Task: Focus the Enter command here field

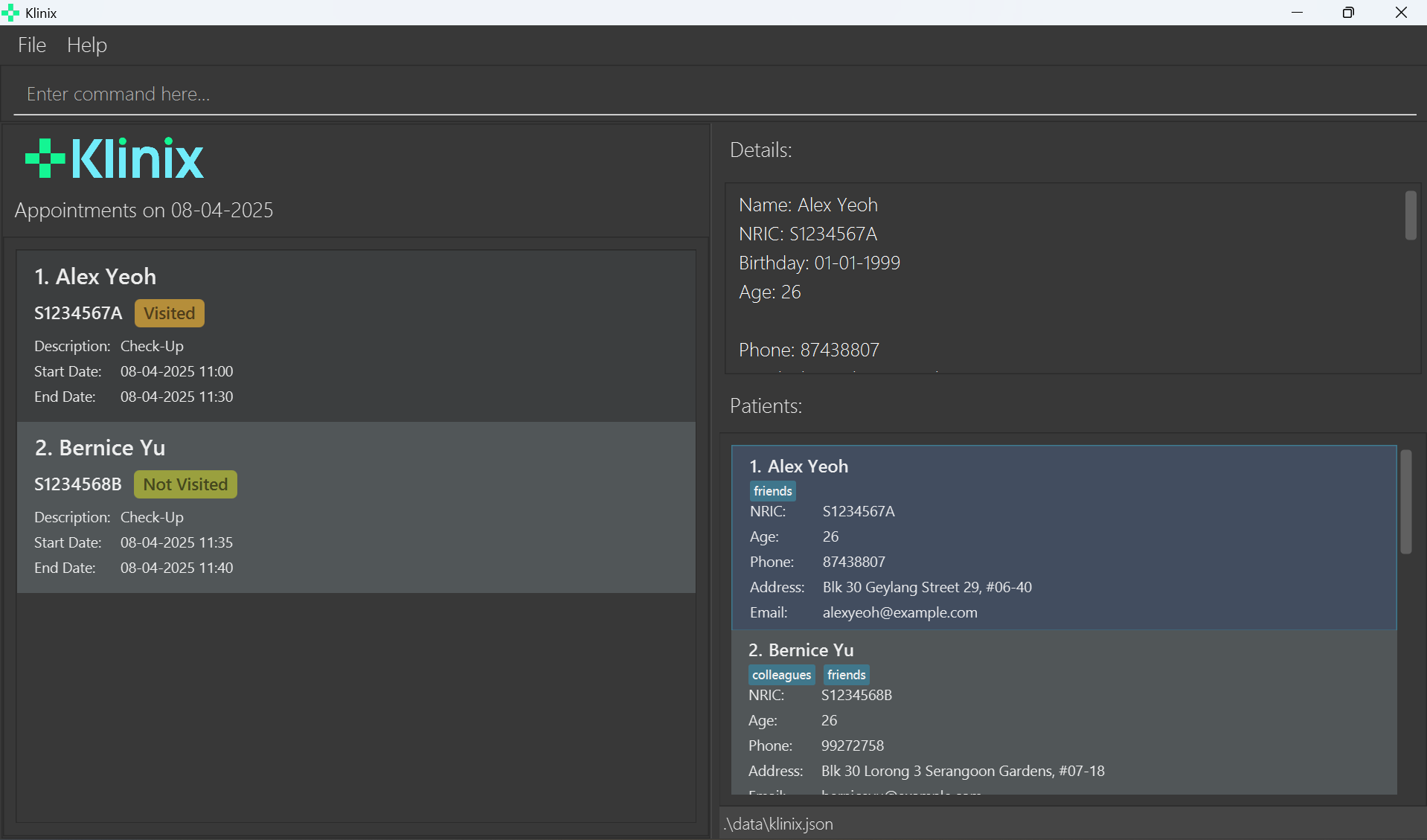Action: tap(714, 94)
